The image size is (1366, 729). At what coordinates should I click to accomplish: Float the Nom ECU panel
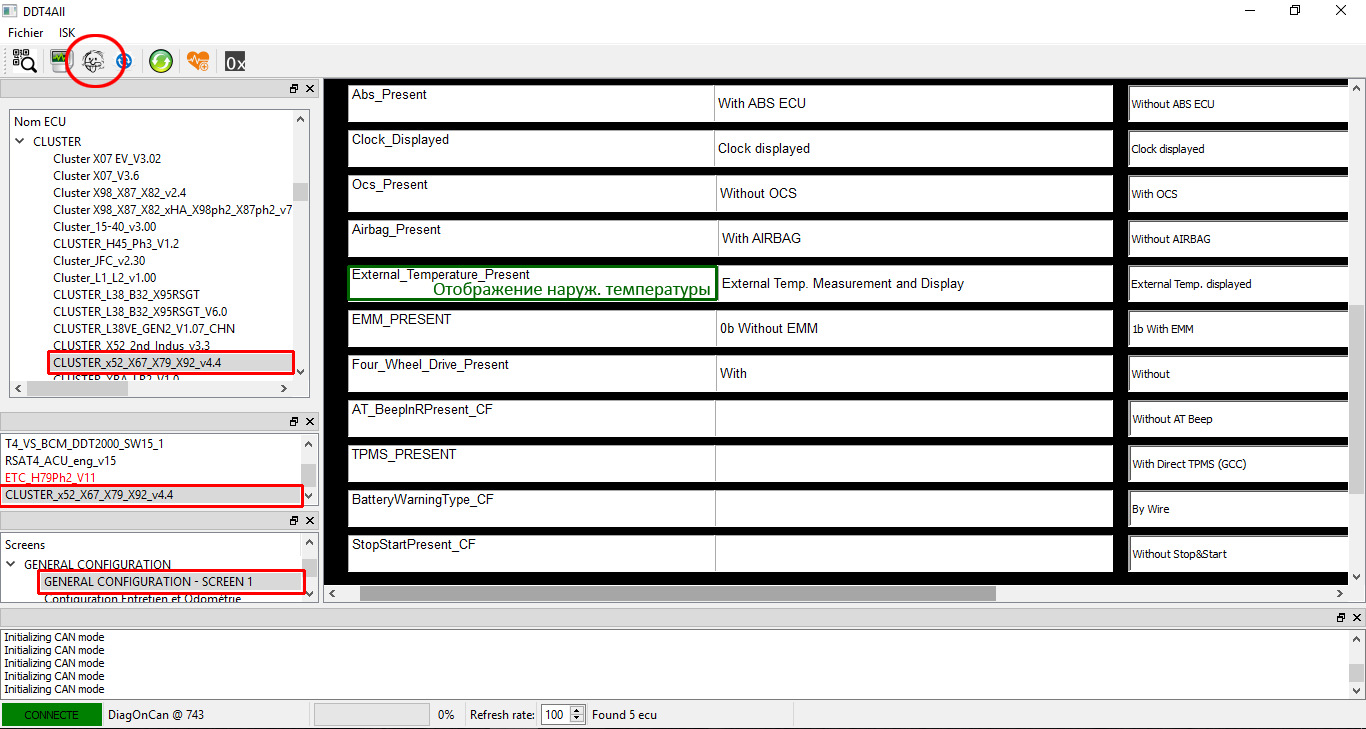[294, 89]
